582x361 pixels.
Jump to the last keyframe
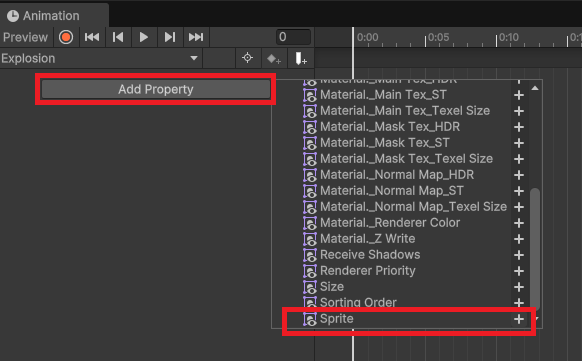pos(196,37)
